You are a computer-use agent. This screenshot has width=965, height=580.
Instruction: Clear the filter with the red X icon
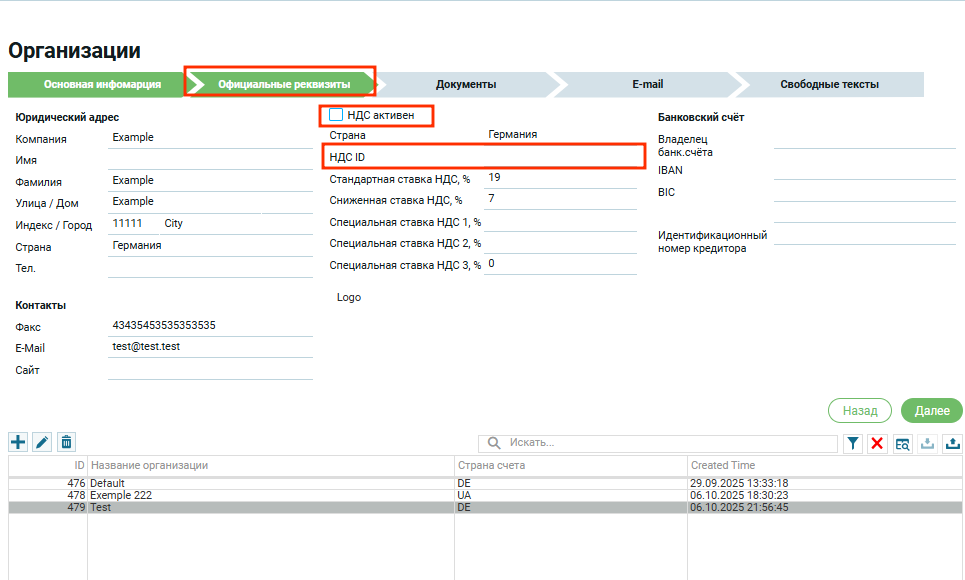point(877,443)
